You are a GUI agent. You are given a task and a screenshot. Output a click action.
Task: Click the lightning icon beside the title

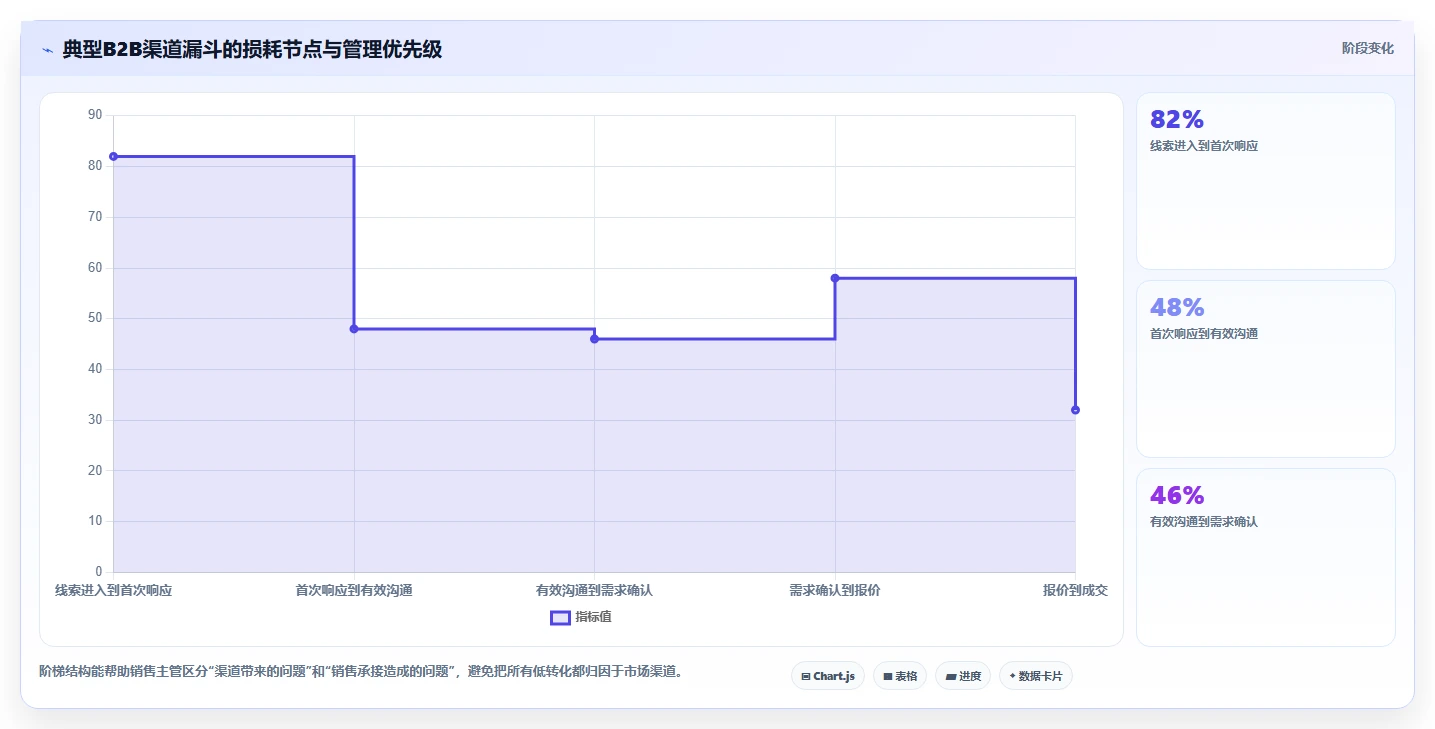coord(47,50)
